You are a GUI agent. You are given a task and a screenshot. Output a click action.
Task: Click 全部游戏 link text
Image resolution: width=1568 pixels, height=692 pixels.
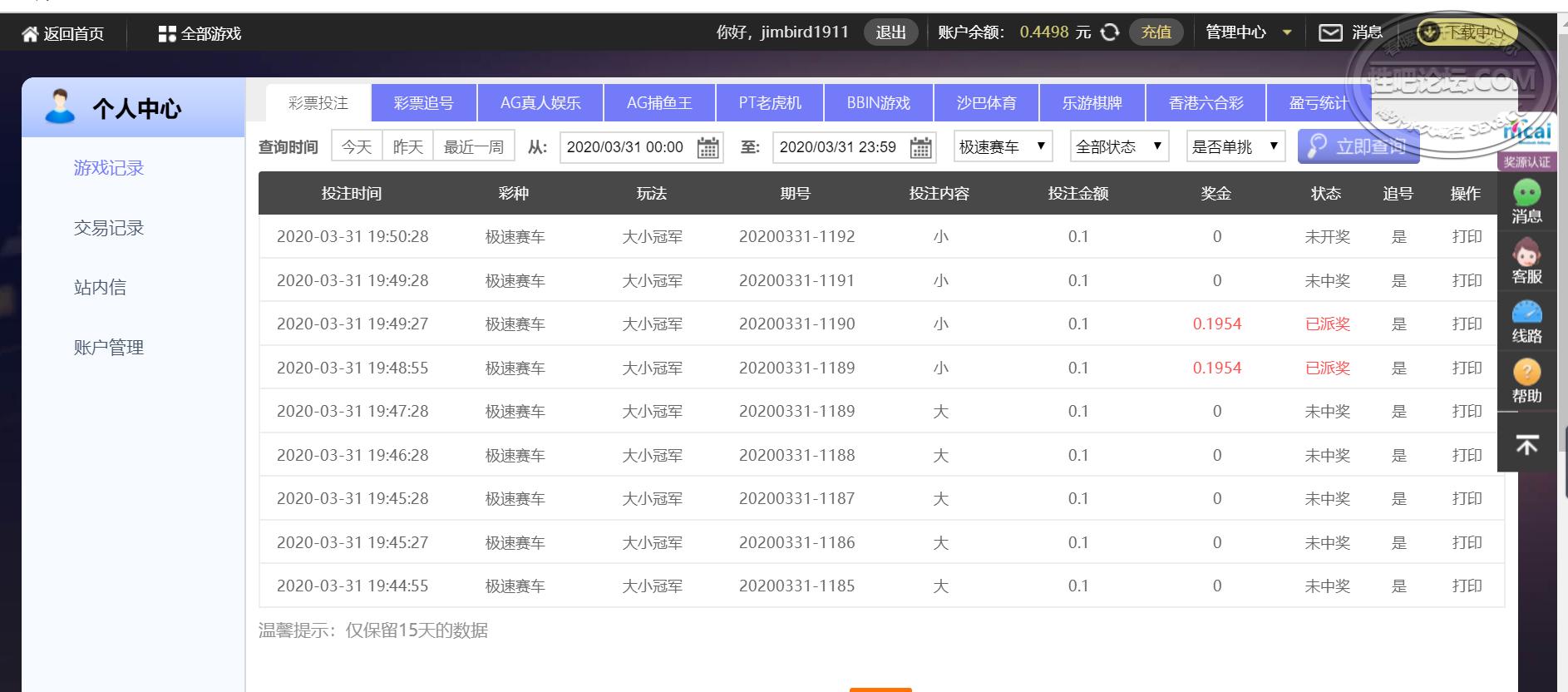tap(211, 34)
